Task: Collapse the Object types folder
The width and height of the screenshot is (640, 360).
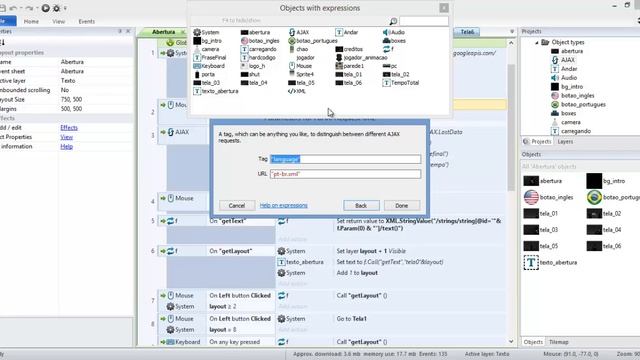Action: click(x=537, y=42)
